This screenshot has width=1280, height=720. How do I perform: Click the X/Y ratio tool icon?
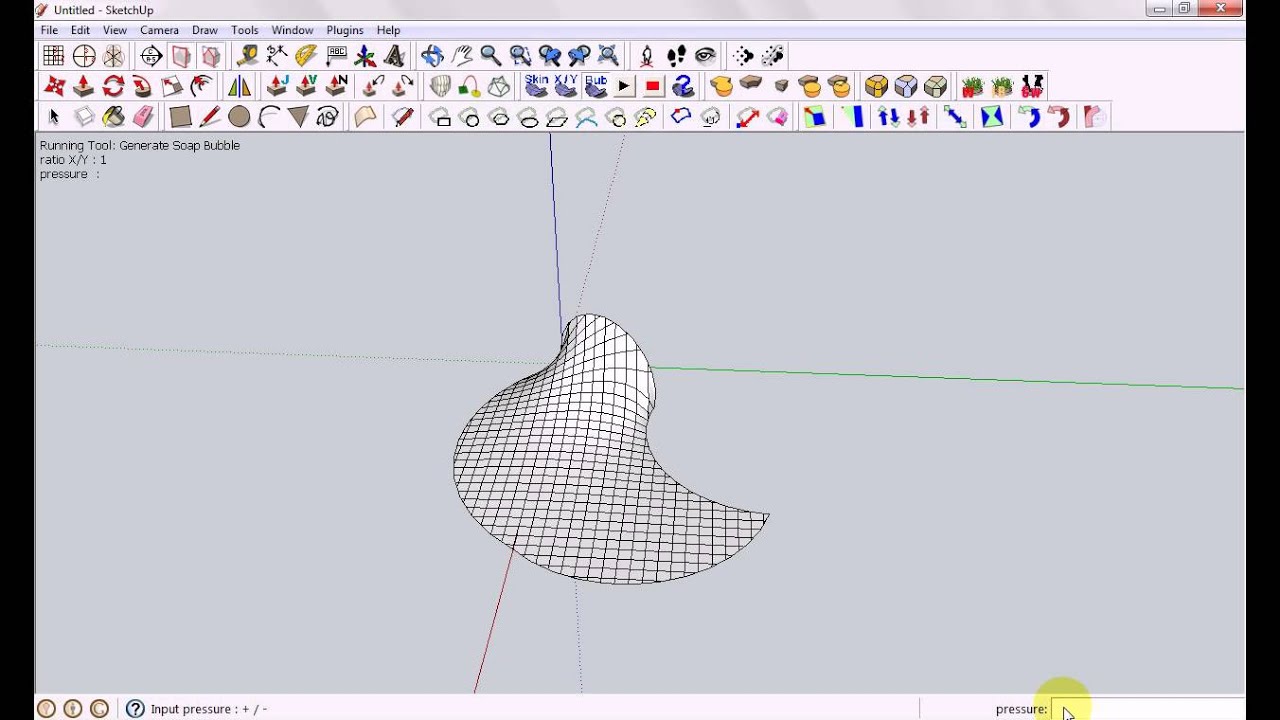[566, 86]
